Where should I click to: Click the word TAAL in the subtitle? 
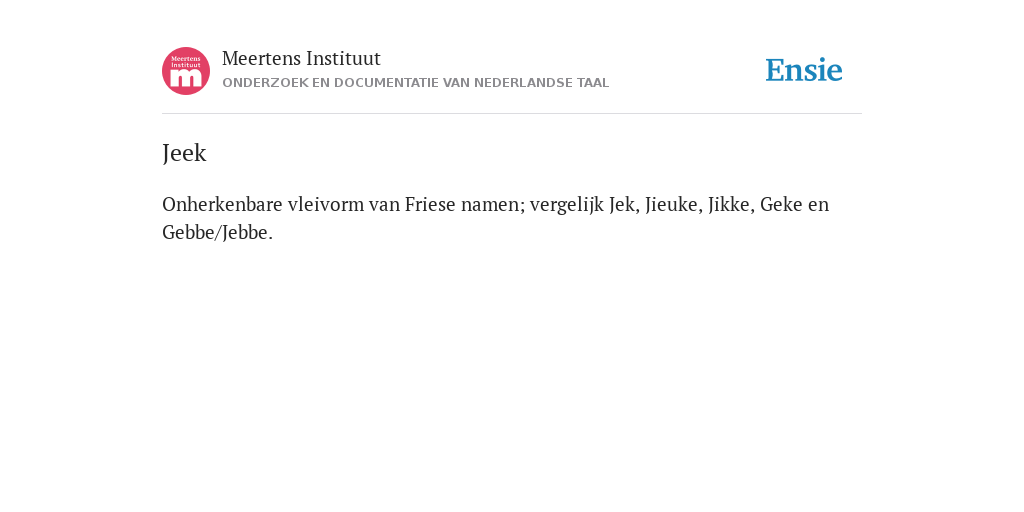[593, 83]
